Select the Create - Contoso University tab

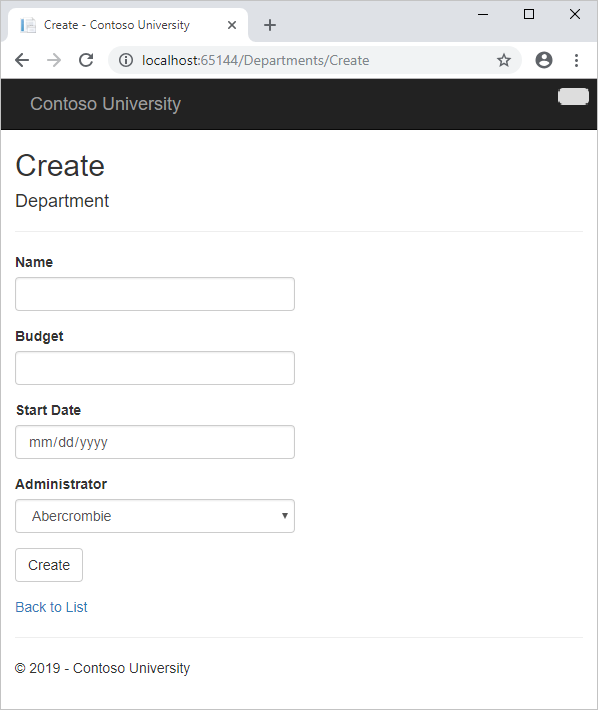[127, 25]
